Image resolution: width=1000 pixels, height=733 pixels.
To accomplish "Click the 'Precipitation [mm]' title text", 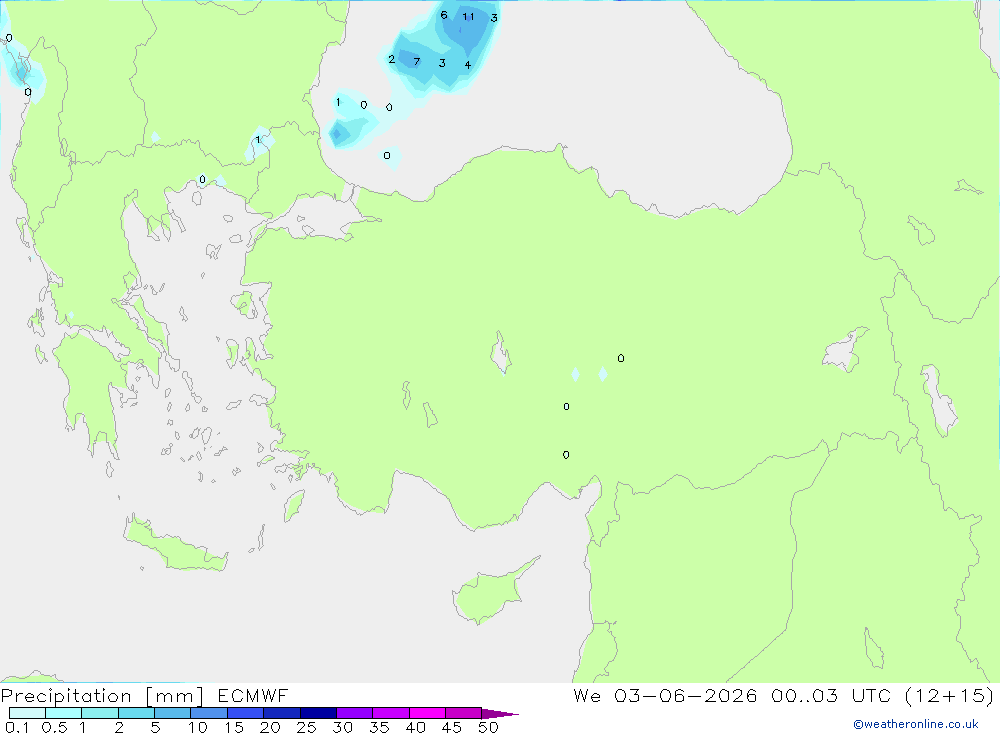I will pyautogui.click(x=102, y=696).
